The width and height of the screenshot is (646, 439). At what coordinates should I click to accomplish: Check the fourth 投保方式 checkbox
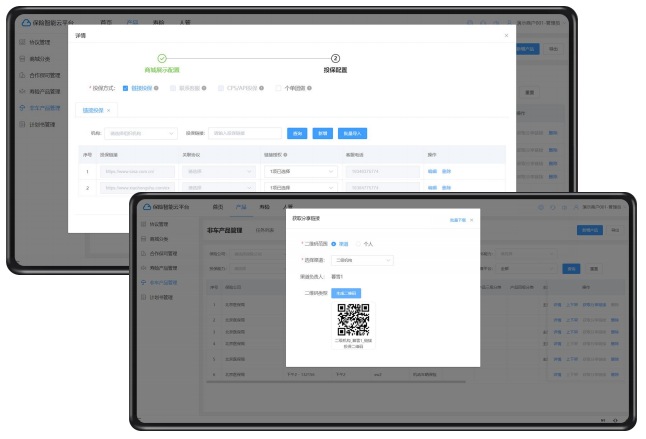tap(279, 88)
